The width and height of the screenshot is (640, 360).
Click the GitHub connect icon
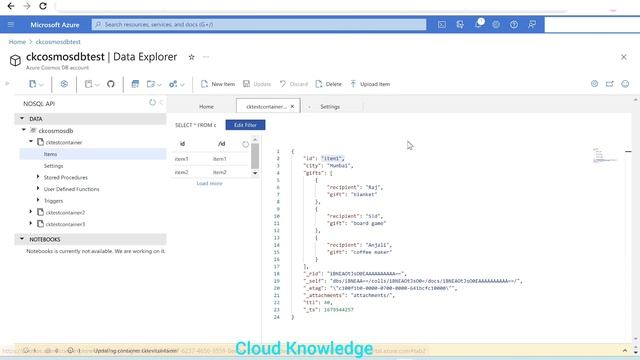[x=111, y=84]
